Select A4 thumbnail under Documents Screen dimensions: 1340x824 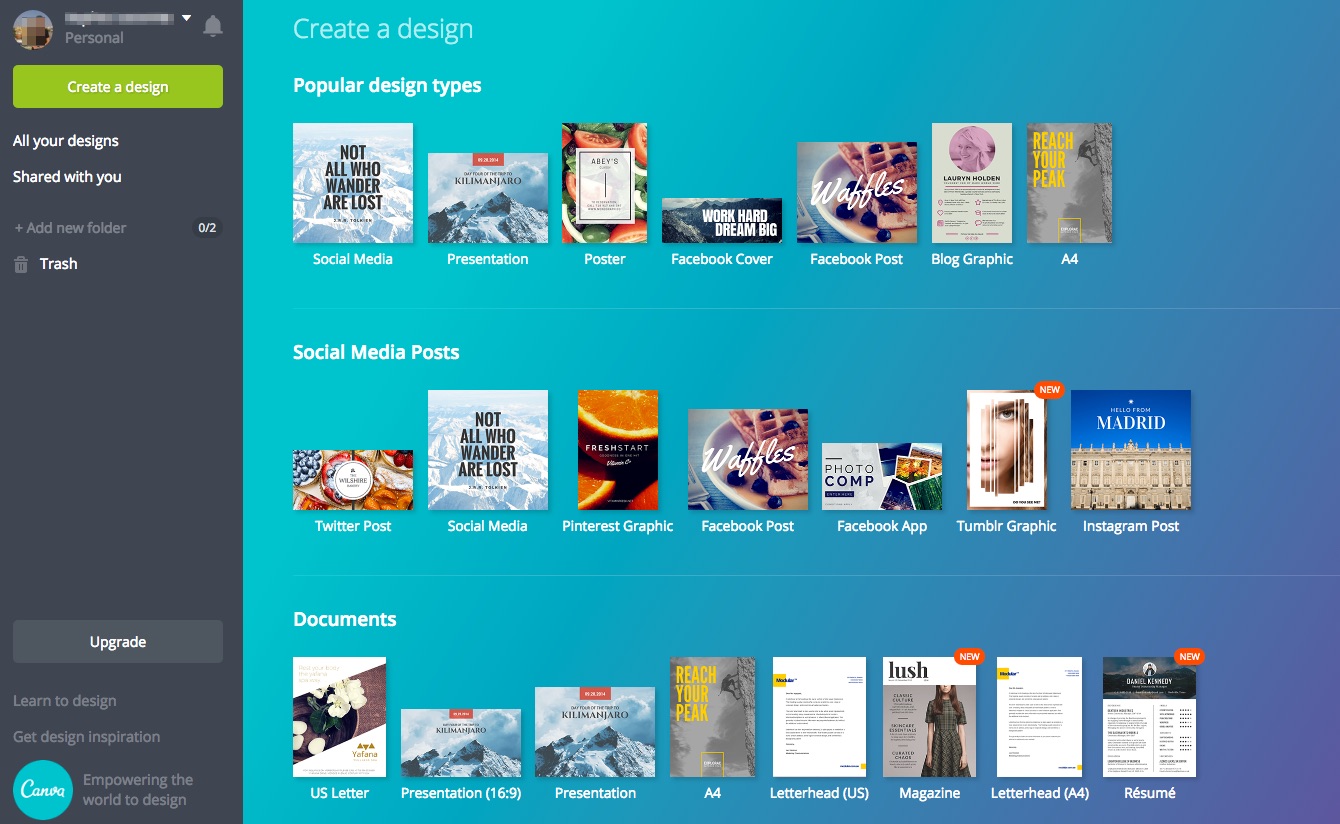coord(712,717)
